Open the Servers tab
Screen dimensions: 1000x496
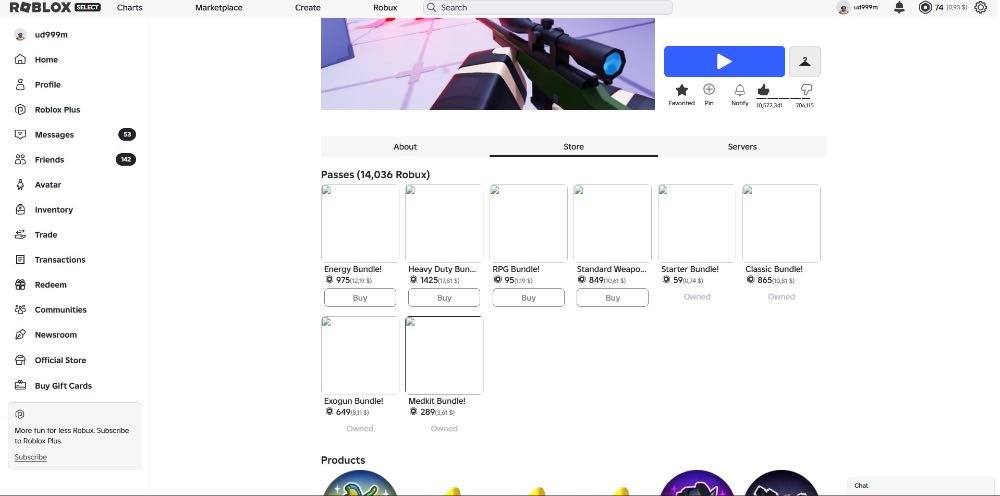coord(742,147)
